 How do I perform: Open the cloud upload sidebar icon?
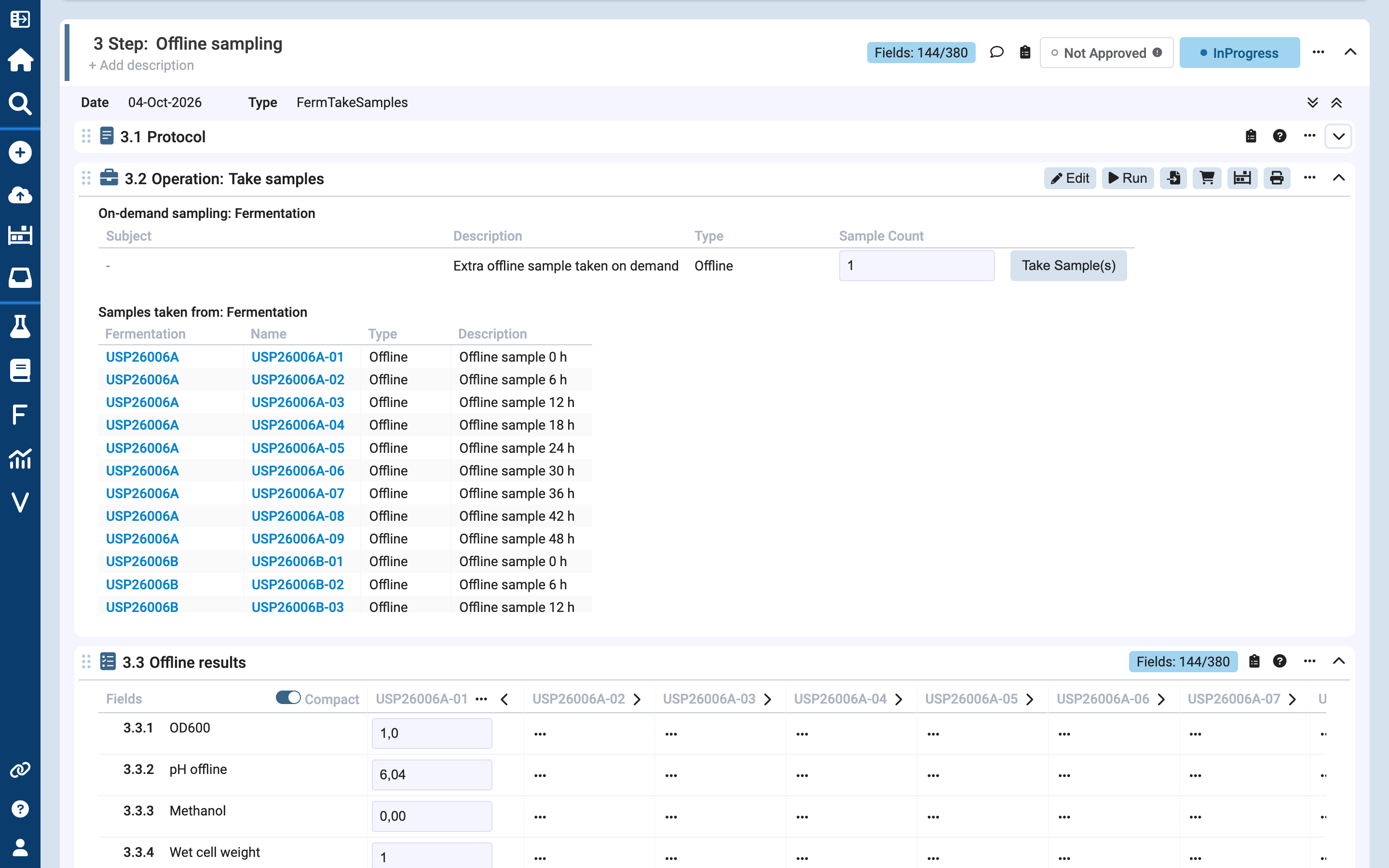[x=20, y=195]
